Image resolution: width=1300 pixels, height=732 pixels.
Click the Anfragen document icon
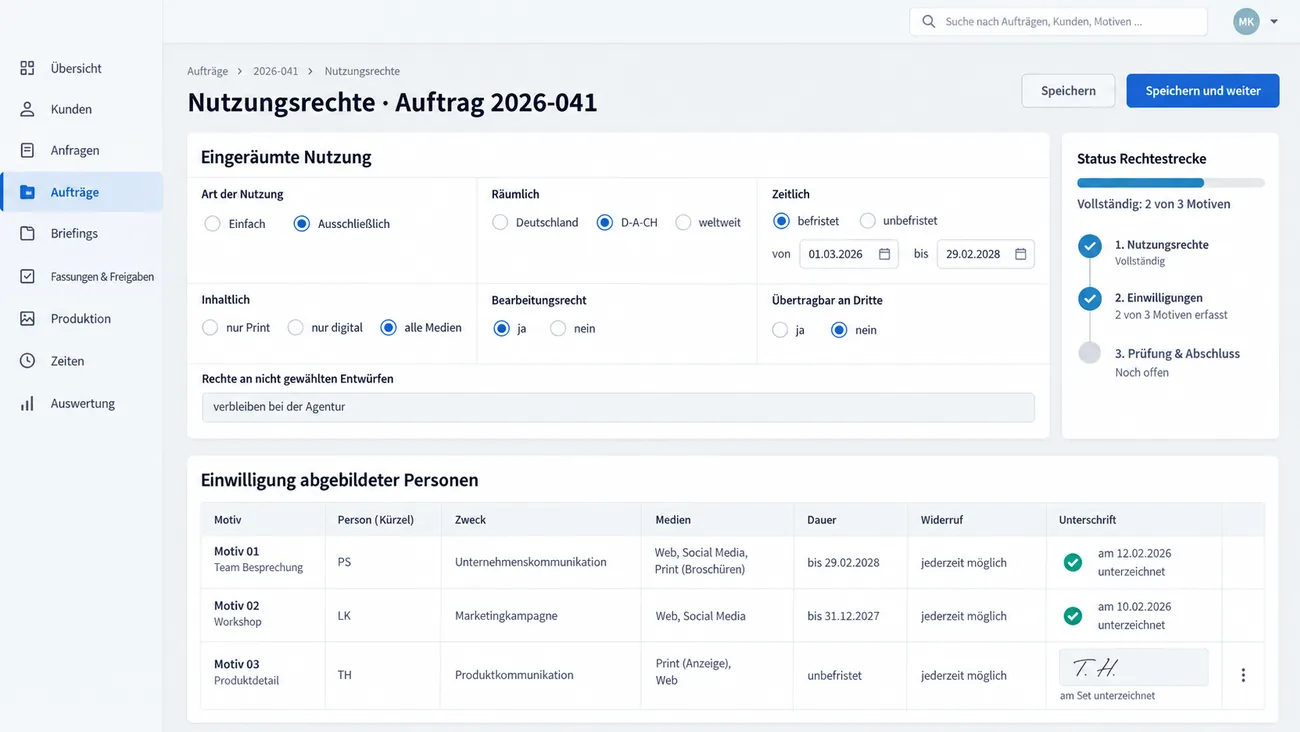pyautogui.click(x=27, y=150)
